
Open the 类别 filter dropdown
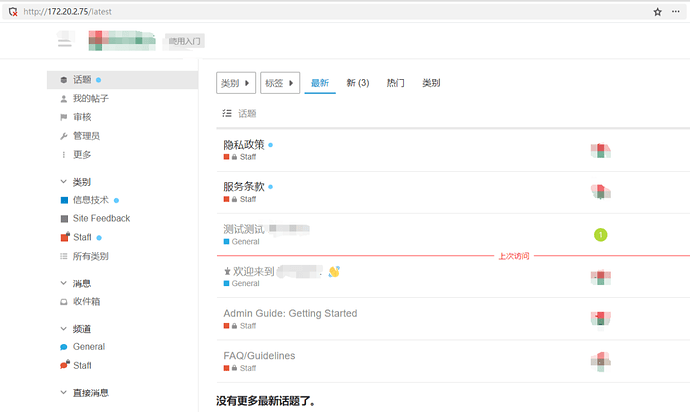point(236,83)
